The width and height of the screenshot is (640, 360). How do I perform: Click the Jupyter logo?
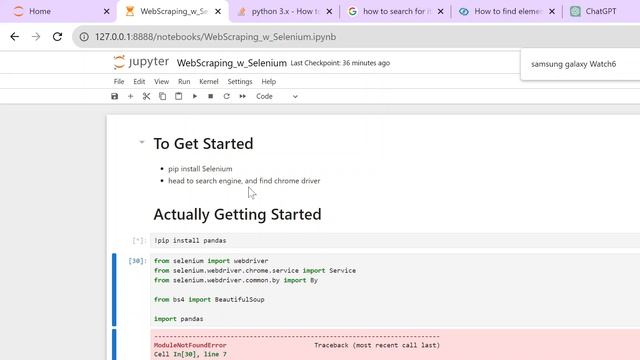(x=141, y=62)
